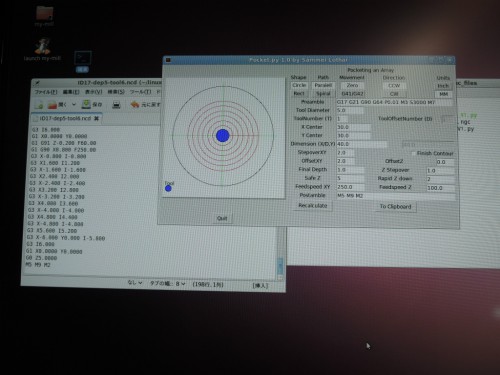Open the syntax mode dropdown in editor status bar
This screenshot has width=500, height=375.
pos(135,283)
